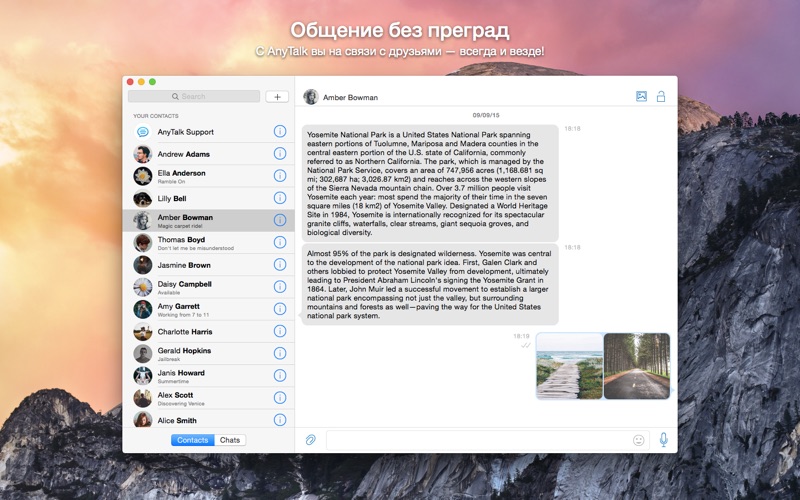
Task: Open shared media gallery icon in chat header
Action: point(641,96)
